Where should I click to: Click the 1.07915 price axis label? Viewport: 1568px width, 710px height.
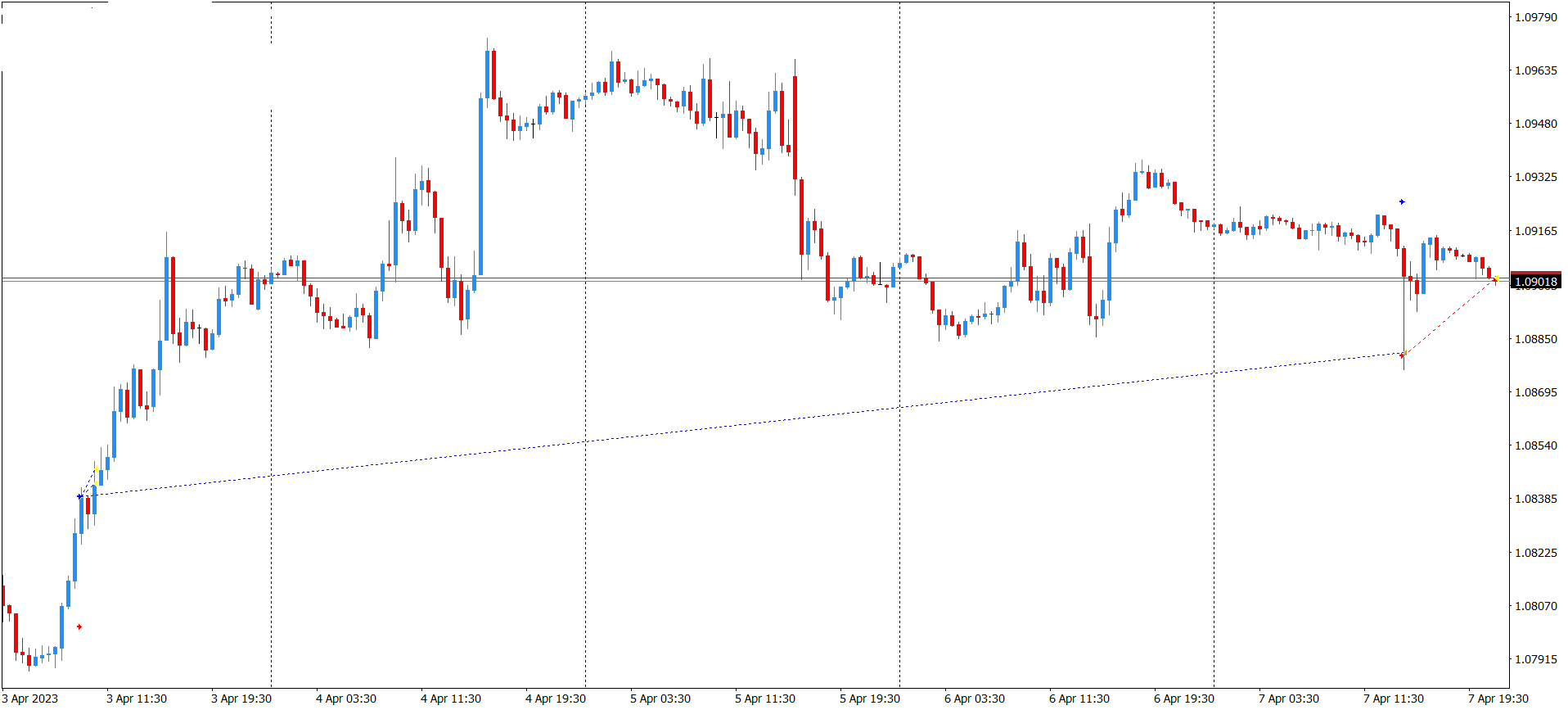(1536, 659)
